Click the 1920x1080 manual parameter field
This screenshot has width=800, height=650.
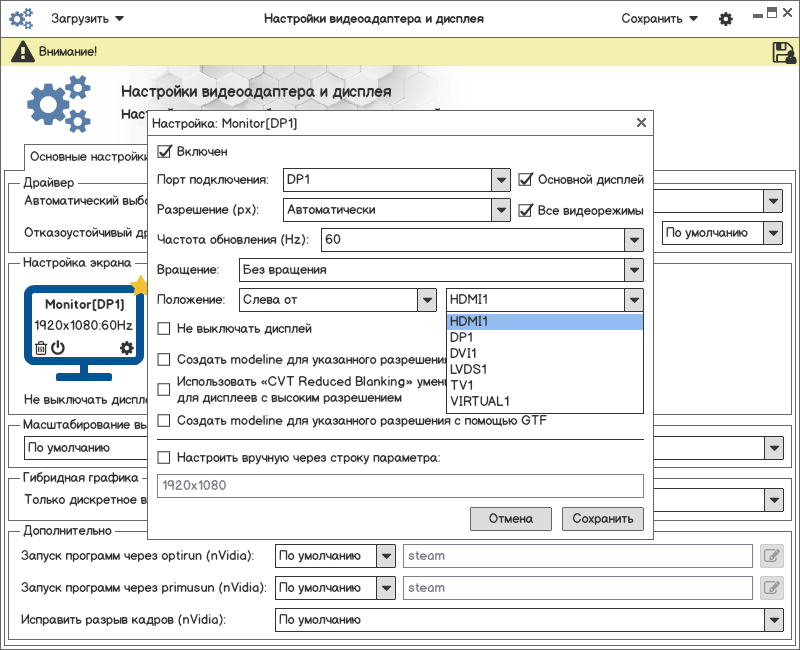click(400, 486)
